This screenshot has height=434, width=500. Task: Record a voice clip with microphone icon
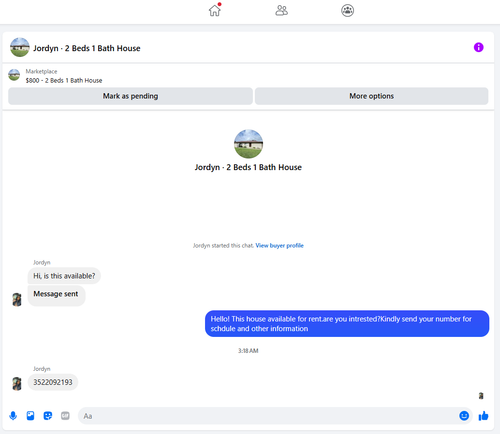pos(13,416)
